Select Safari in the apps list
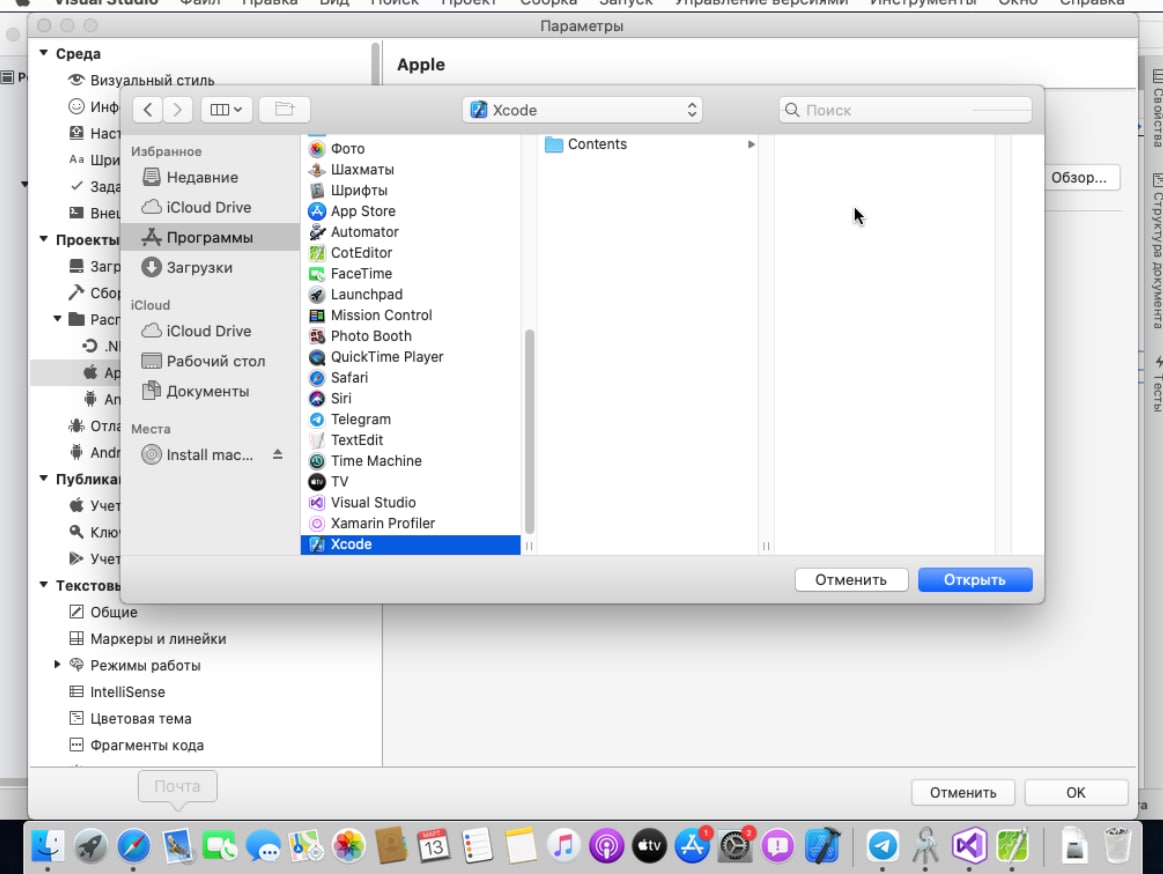Viewport: 1163px width, 874px height. pyautogui.click(x=410, y=377)
